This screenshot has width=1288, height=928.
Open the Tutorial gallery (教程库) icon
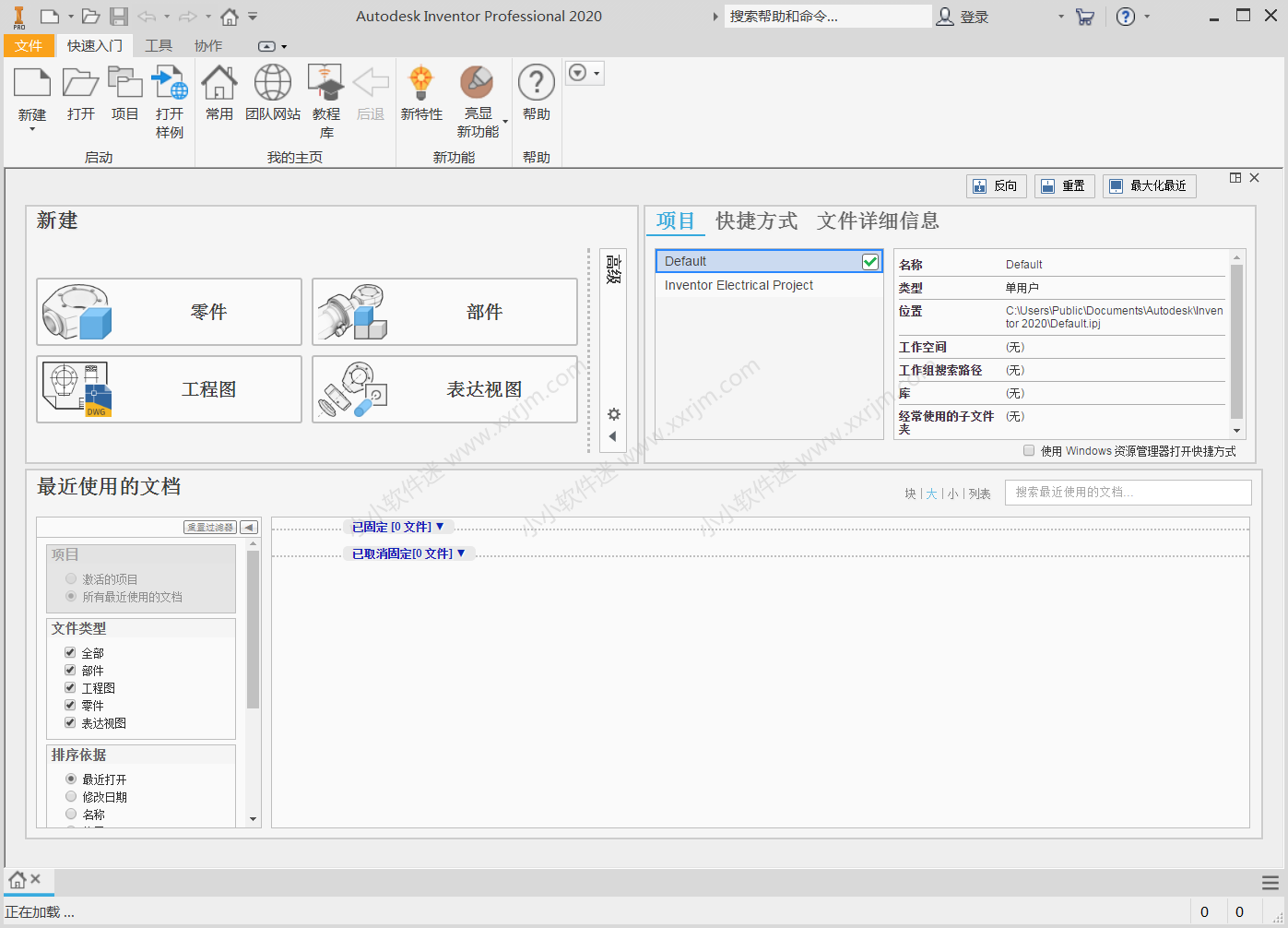pos(325,83)
